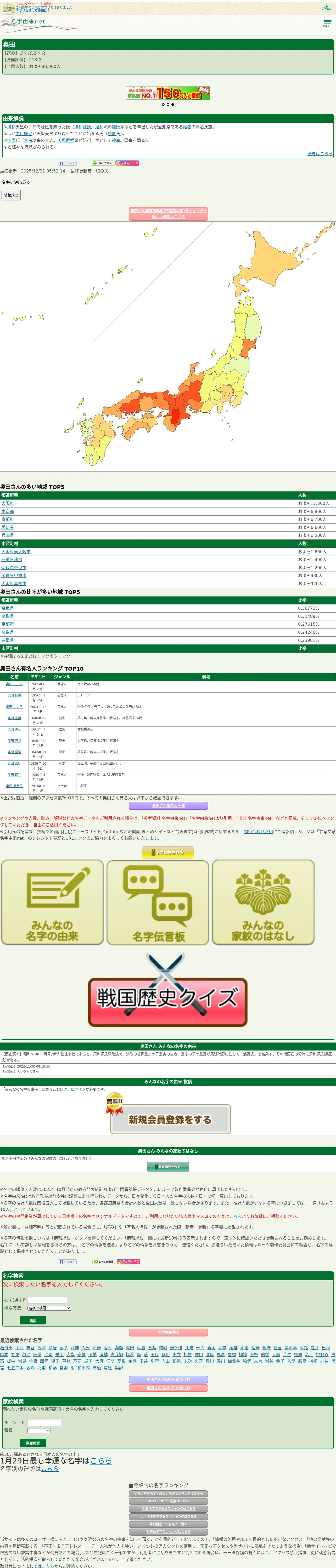Open 奥田 いろは celebrity link
The image size is (336, 1568).
14,684
